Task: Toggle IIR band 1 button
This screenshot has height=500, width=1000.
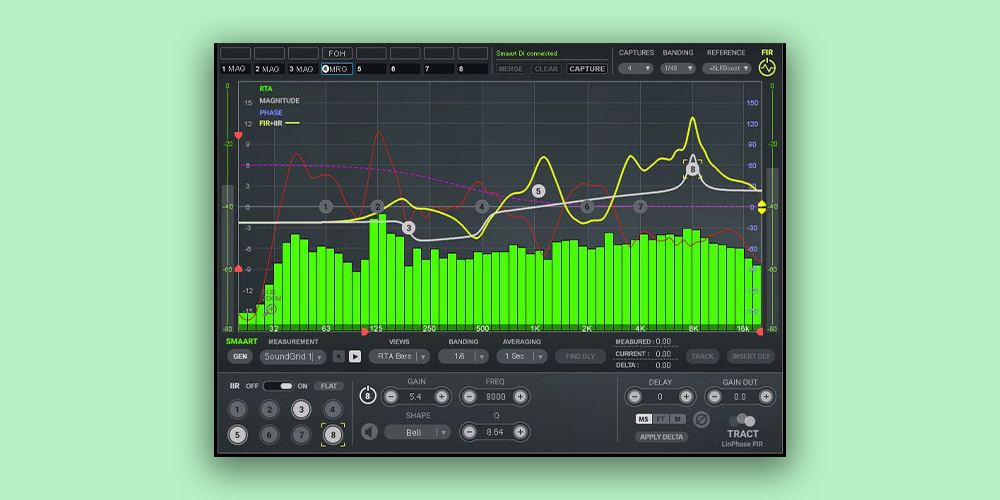Action: tap(237, 409)
